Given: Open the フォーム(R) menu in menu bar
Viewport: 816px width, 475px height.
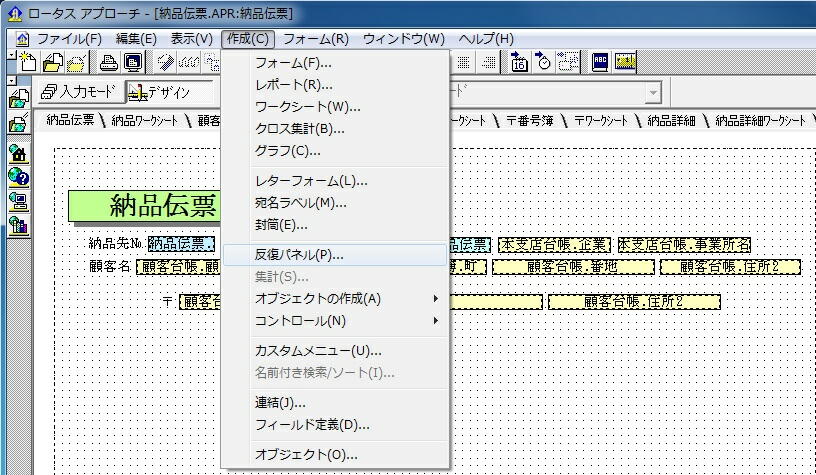Looking at the screenshot, I should pyautogui.click(x=316, y=39).
